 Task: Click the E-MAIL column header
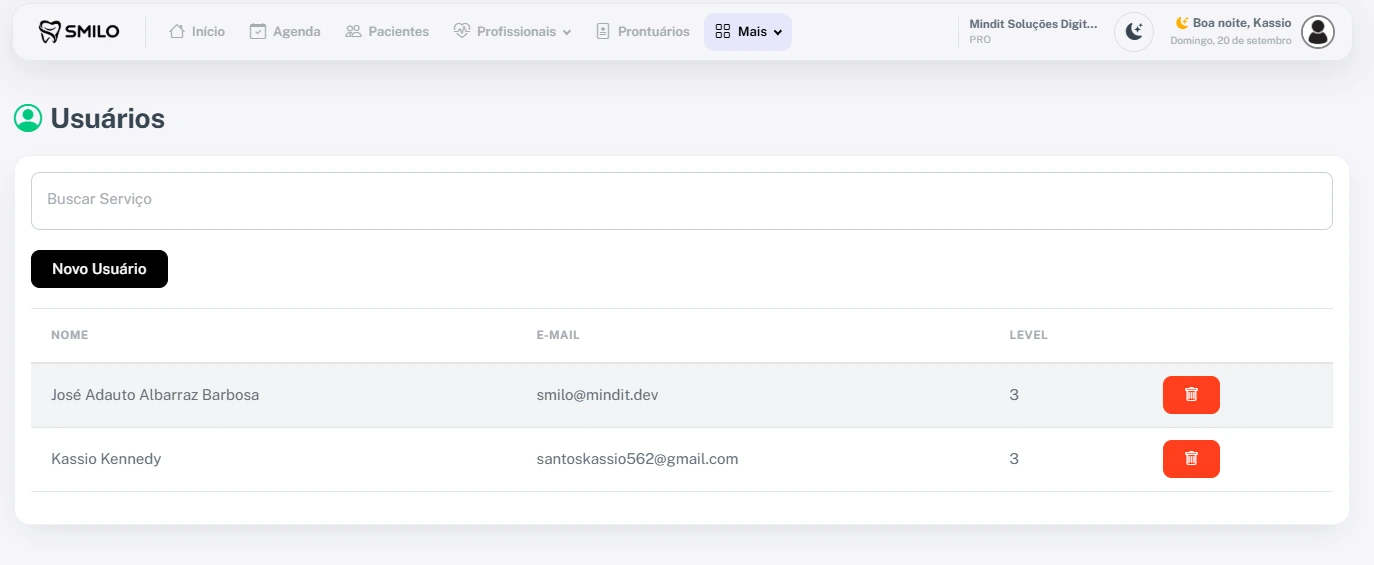click(x=558, y=335)
